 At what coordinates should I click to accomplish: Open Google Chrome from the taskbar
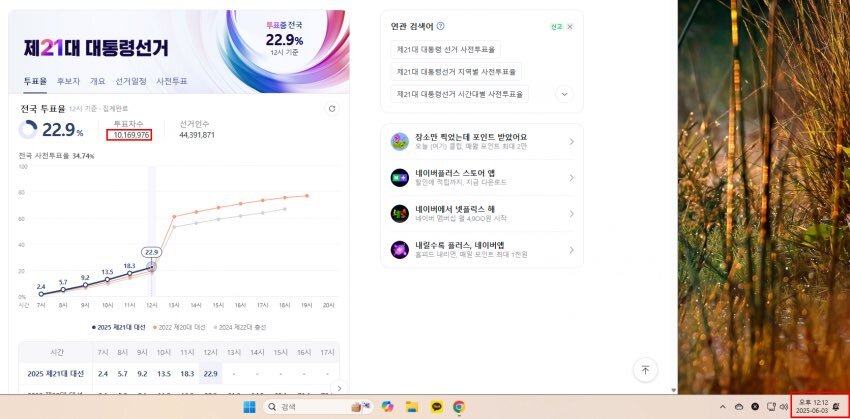click(459, 407)
